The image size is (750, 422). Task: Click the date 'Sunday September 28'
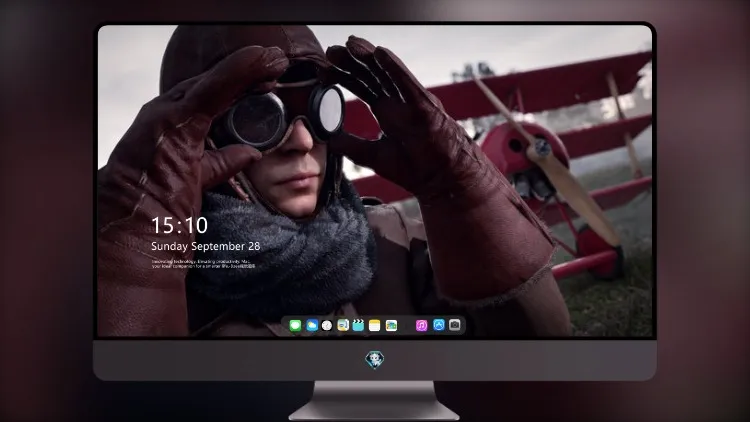(206, 246)
